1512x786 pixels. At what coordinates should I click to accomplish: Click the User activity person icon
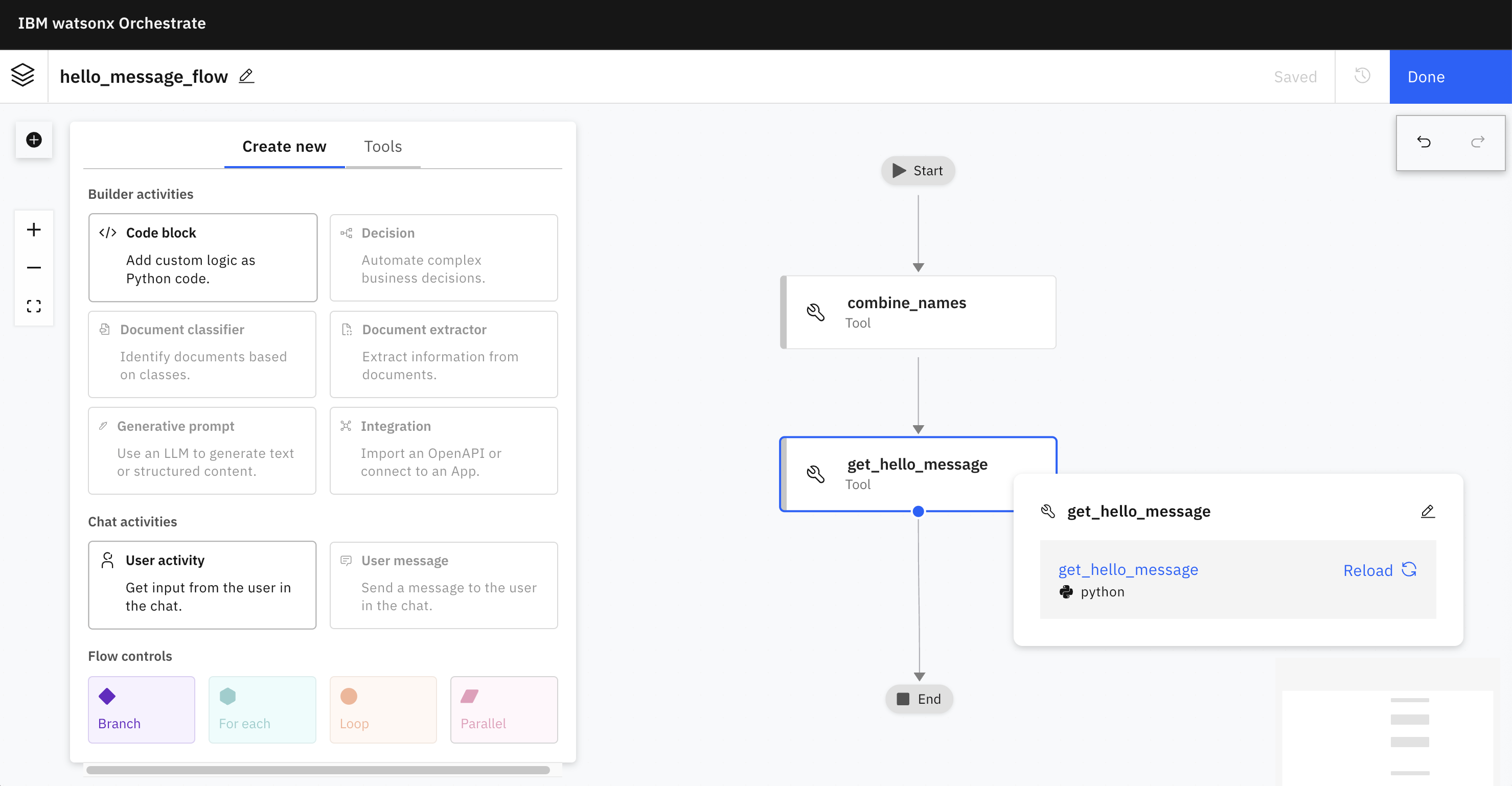(x=107, y=560)
